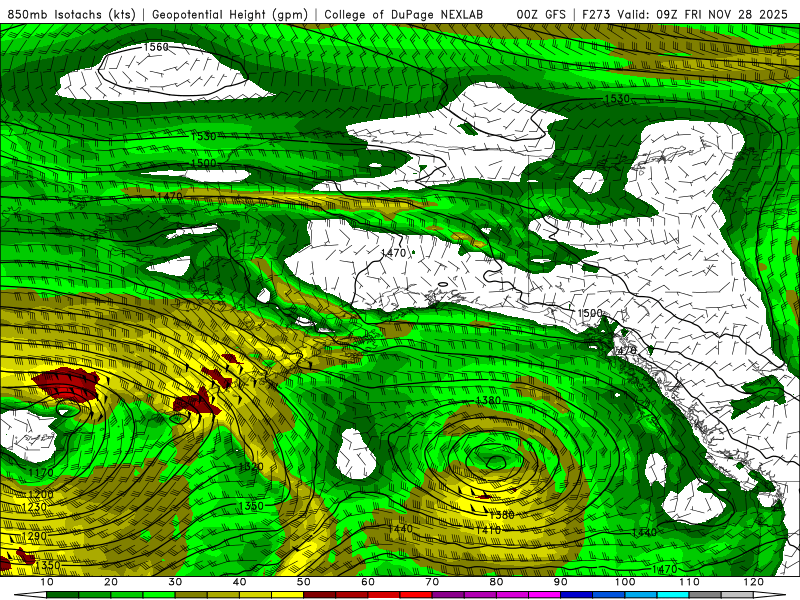Viewport: 800px width, 600px height.
Task: Click the bright red swatch ending at 70 kts
Action: point(416,595)
